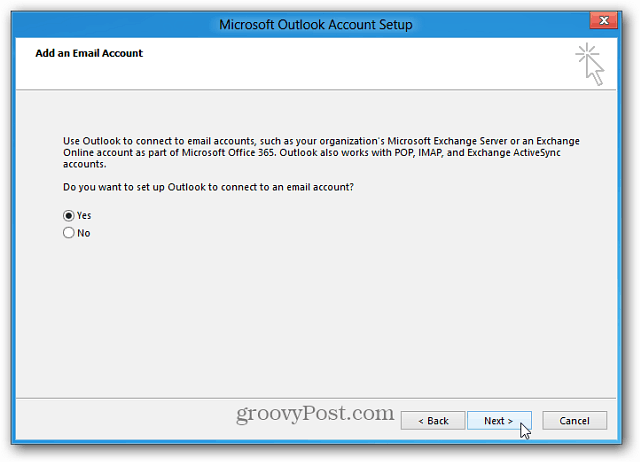
Task: Click the groovyPost.com watermark text
Action: click(315, 413)
